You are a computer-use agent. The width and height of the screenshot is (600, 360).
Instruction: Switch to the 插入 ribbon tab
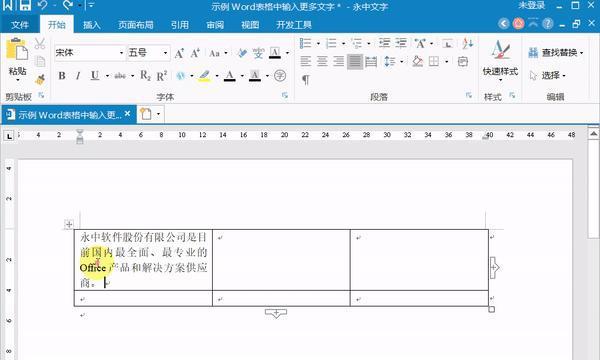tap(92, 25)
